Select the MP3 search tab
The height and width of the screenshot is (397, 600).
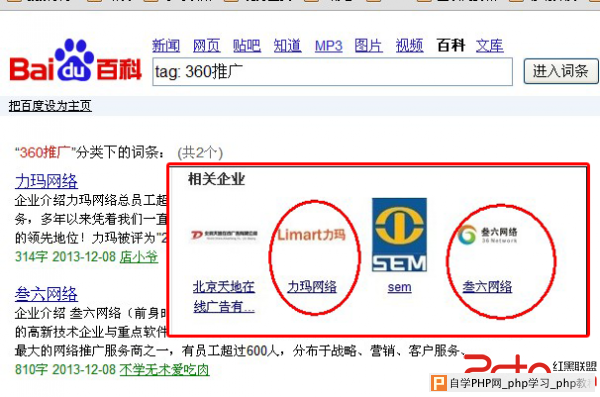[328, 46]
